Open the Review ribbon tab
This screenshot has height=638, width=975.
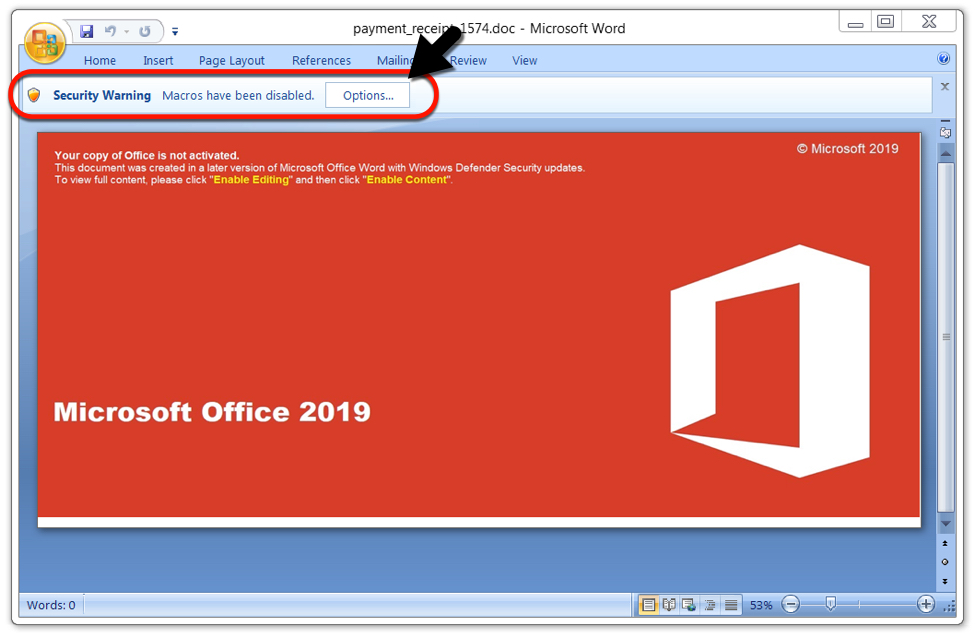point(468,60)
